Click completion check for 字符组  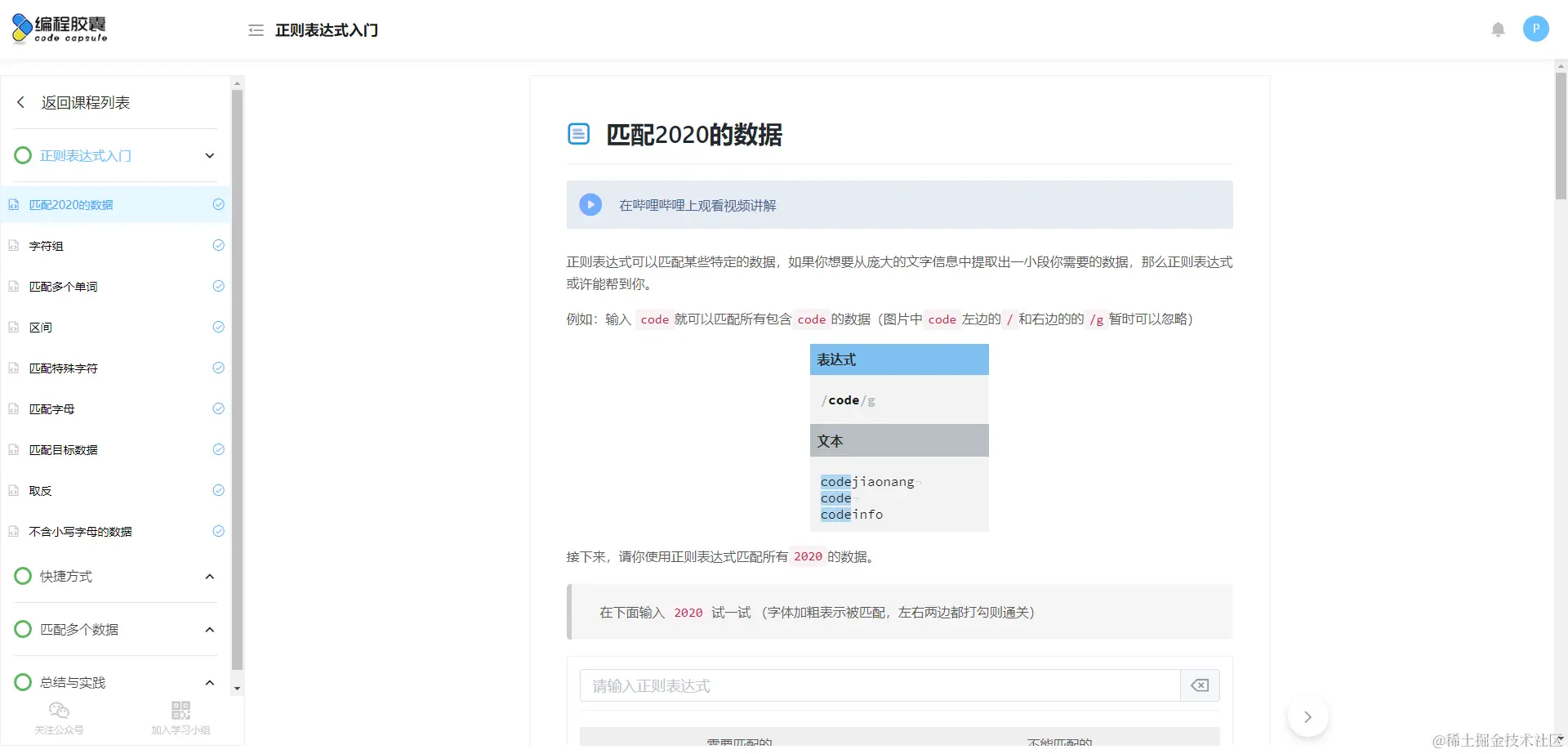pyautogui.click(x=218, y=245)
